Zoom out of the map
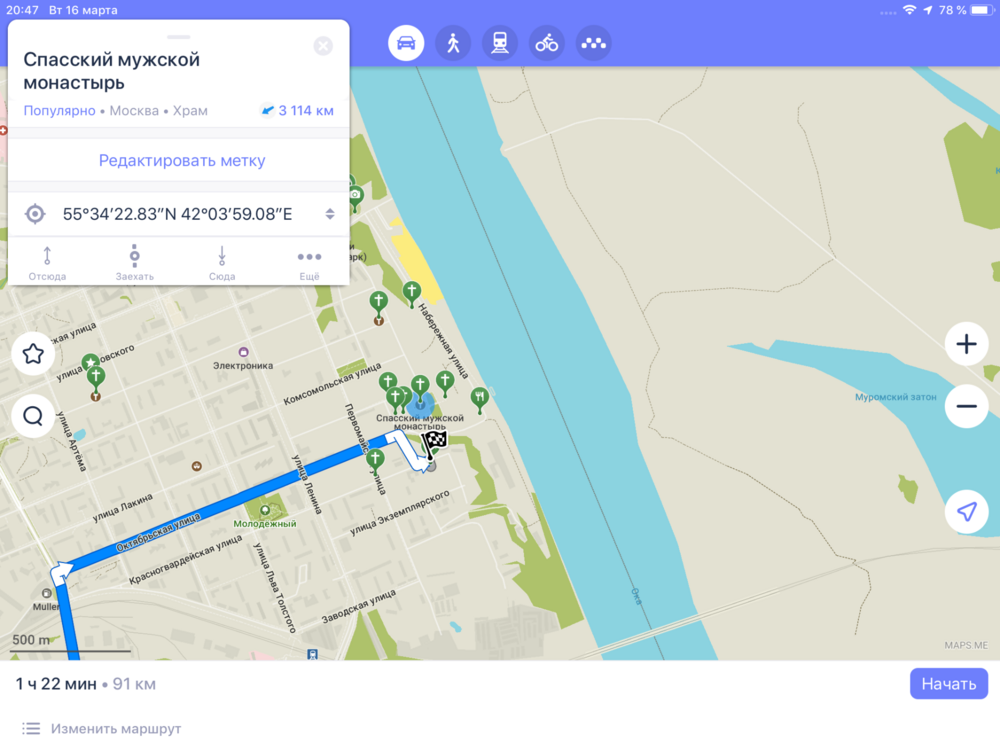 (966, 406)
